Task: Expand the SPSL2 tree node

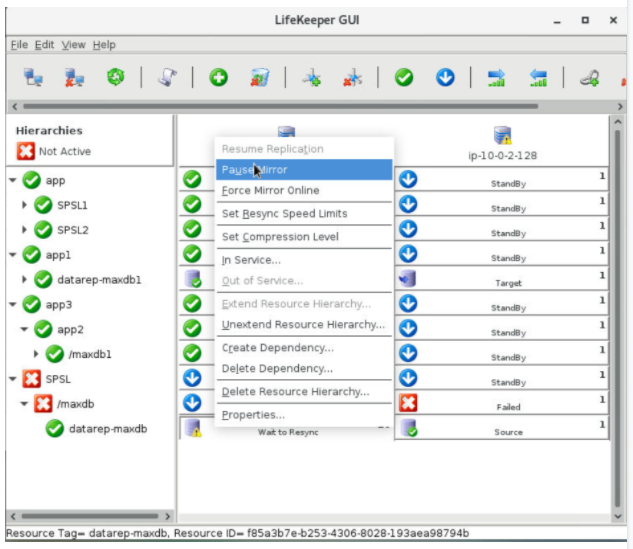Action: [24, 230]
